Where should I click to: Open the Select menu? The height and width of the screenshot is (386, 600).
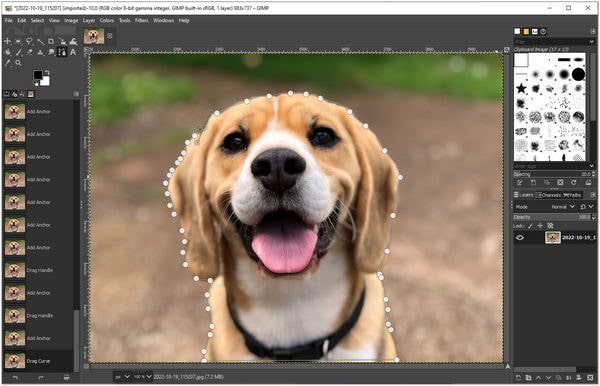coord(38,20)
